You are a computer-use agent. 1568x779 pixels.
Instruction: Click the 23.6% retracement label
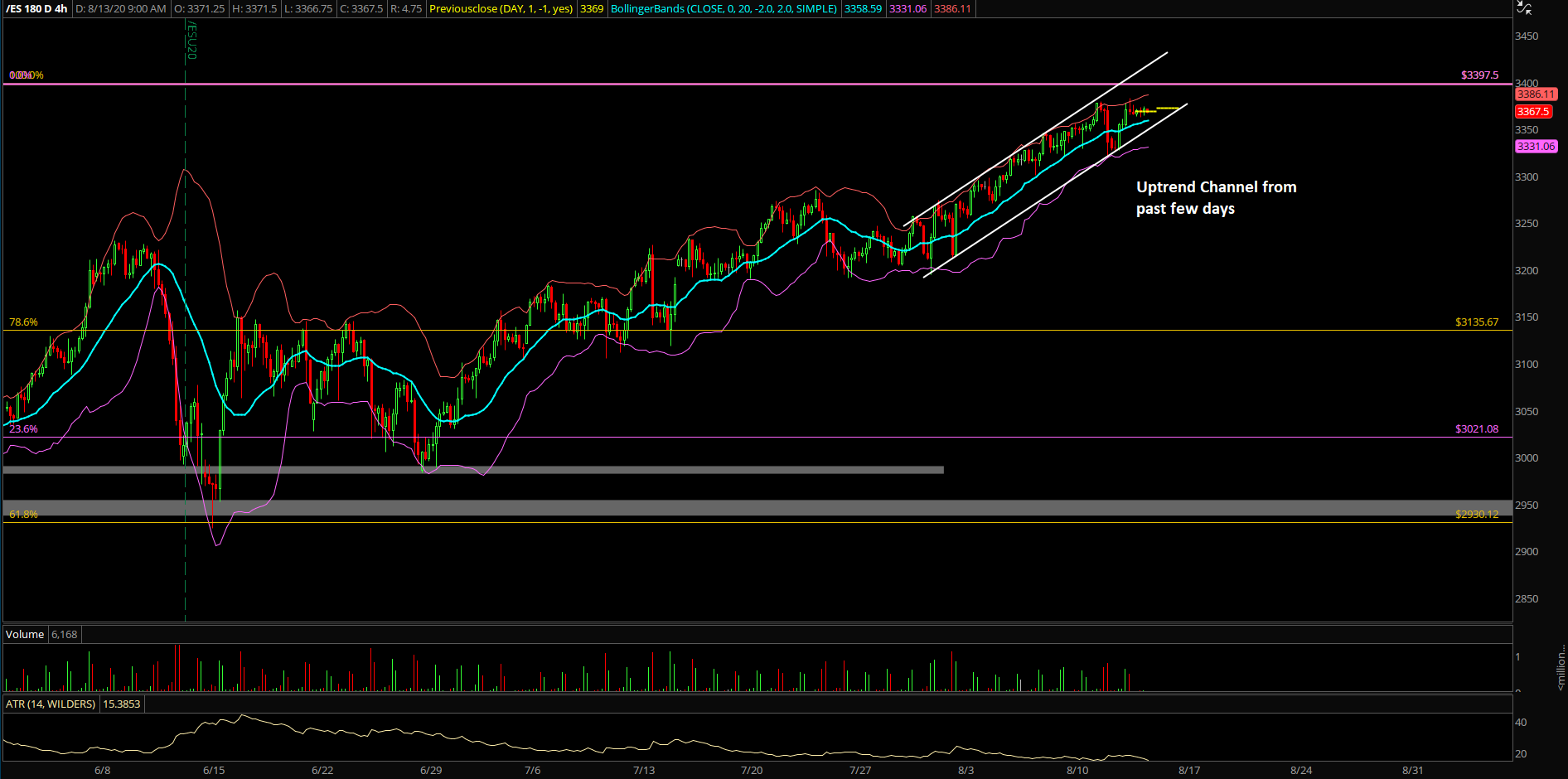click(23, 429)
